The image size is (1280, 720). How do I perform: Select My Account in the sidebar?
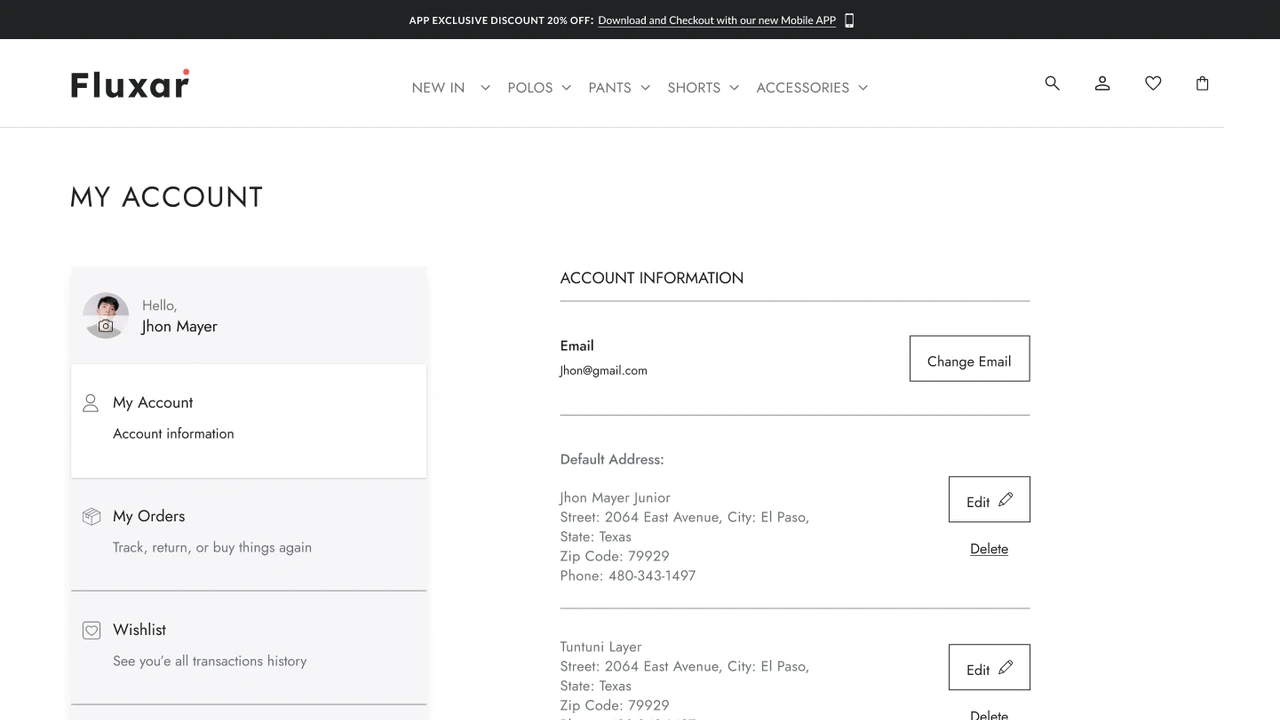249,420
